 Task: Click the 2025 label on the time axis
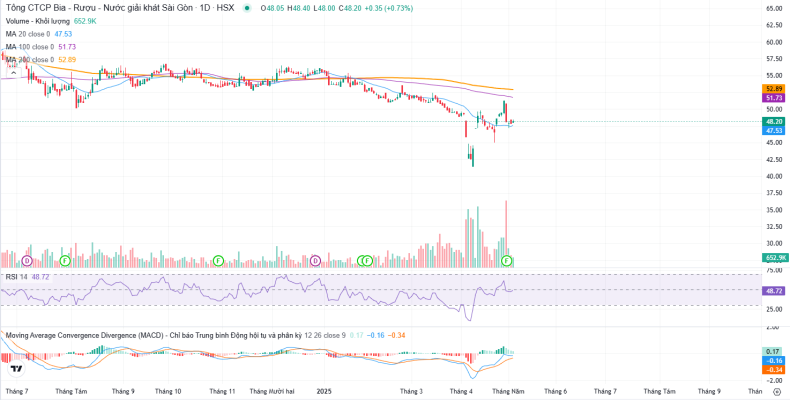click(324, 391)
